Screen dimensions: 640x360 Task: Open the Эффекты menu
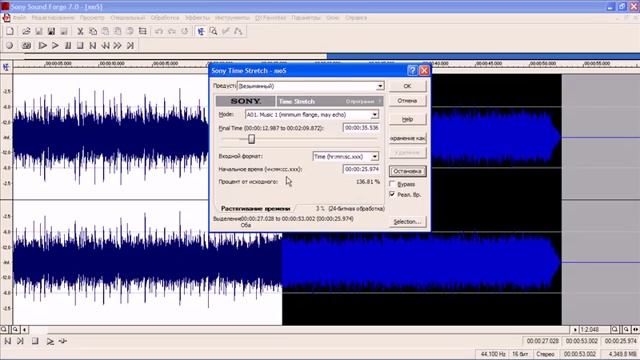click(x=197, y=18)
